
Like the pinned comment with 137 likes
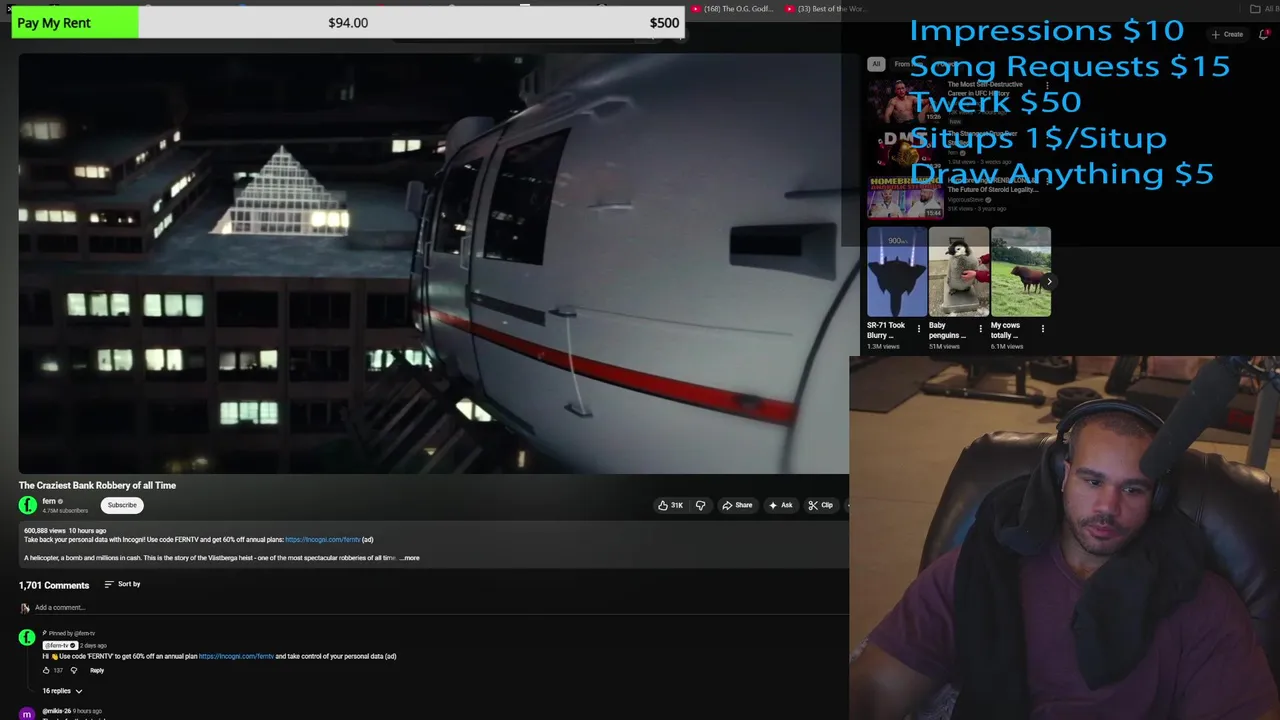point(46,670)
